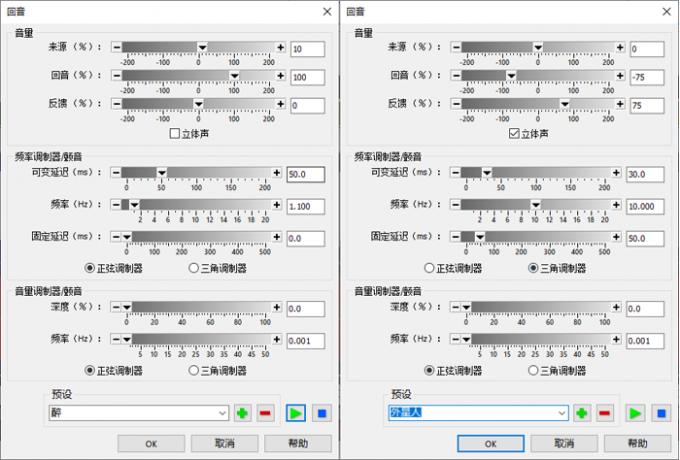Click 取消 in the right 回音 dialog
680x460 pixels.
[564, 444]
